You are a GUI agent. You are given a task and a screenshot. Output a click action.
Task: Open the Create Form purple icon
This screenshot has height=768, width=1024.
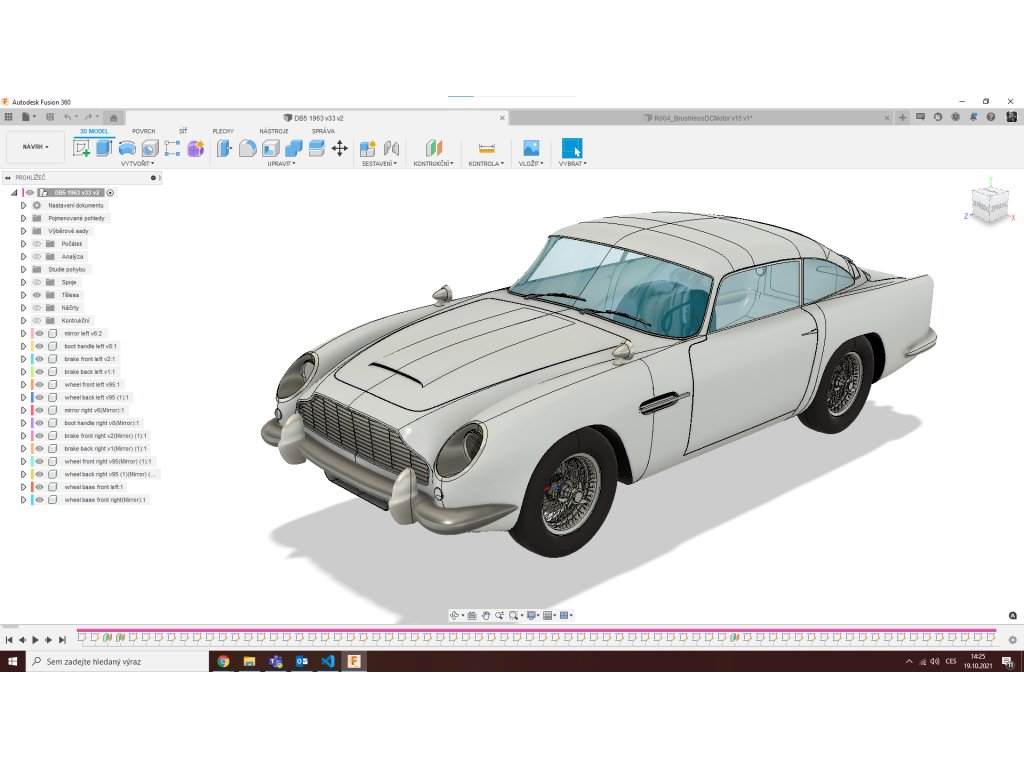click(x=195, y=148)
